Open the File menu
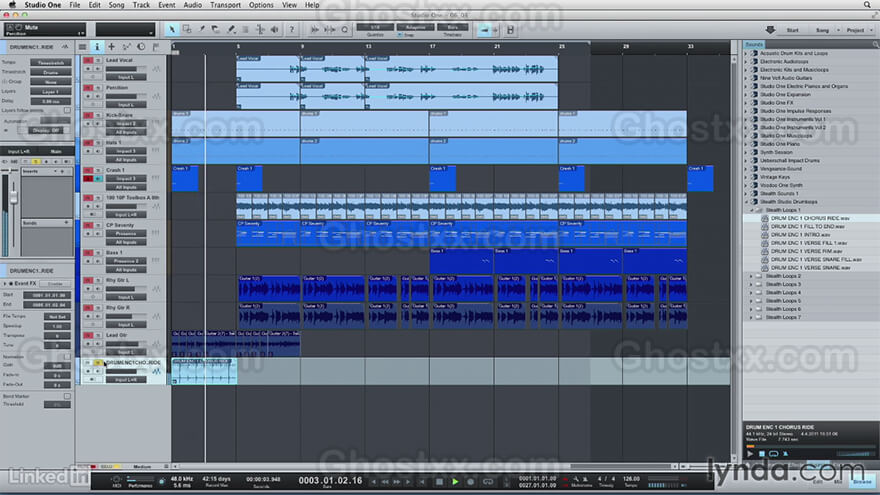 pos(75,4)
